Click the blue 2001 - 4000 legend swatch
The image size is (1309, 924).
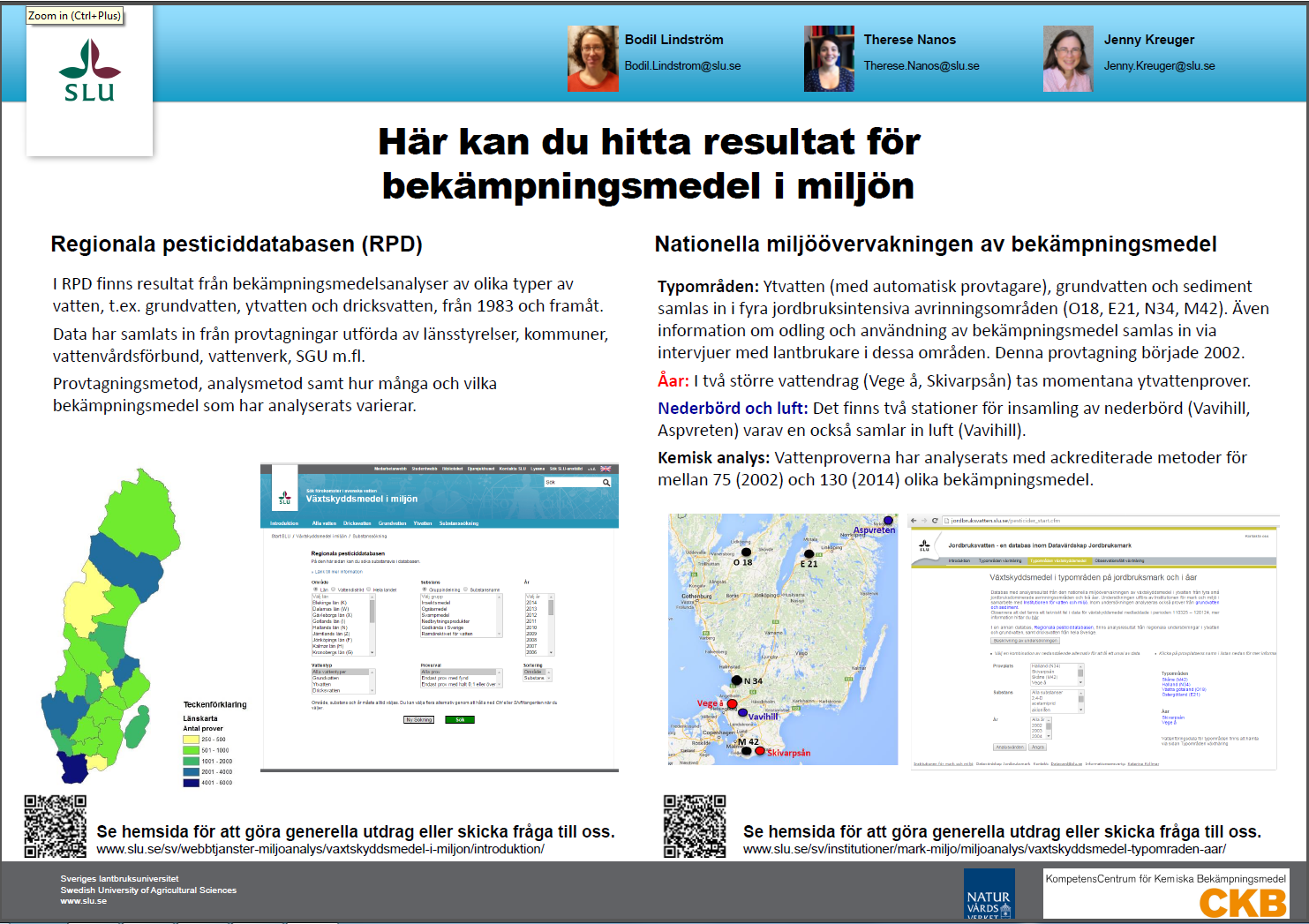191,771
